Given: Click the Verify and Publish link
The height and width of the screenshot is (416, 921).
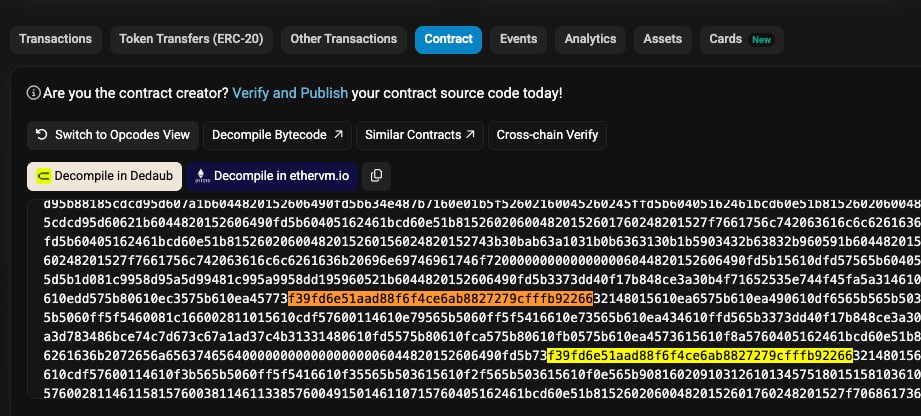Looking at the screenshot, I should [x=290, y=93].
